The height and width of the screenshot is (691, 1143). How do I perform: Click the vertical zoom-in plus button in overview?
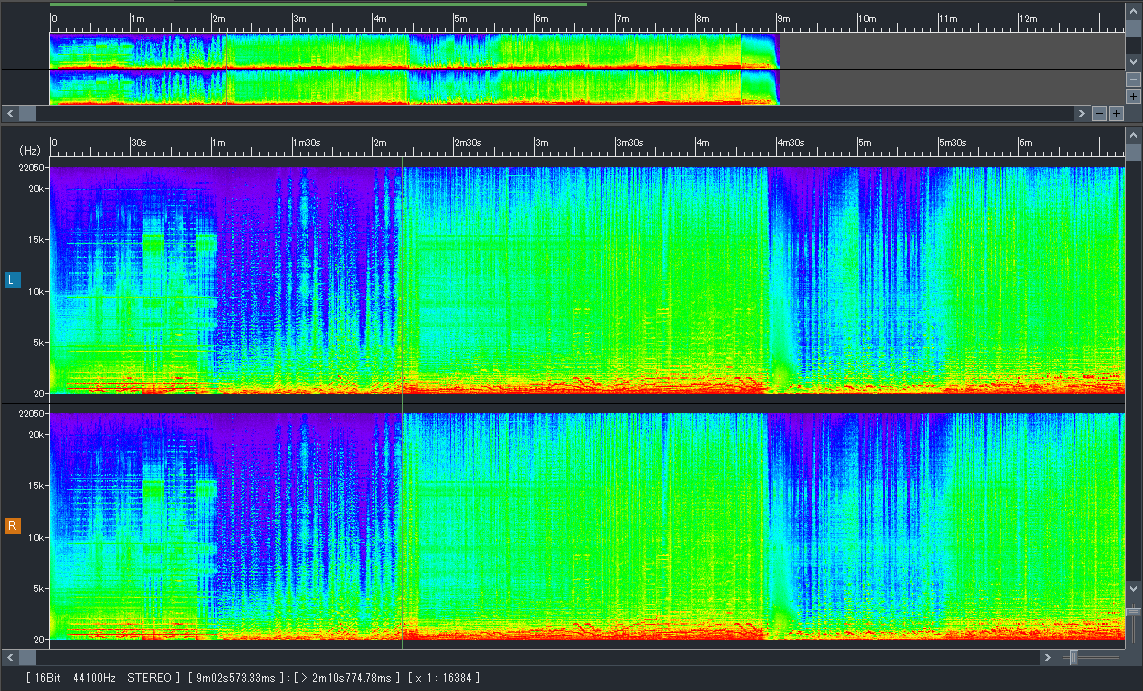pos(1133,97)
